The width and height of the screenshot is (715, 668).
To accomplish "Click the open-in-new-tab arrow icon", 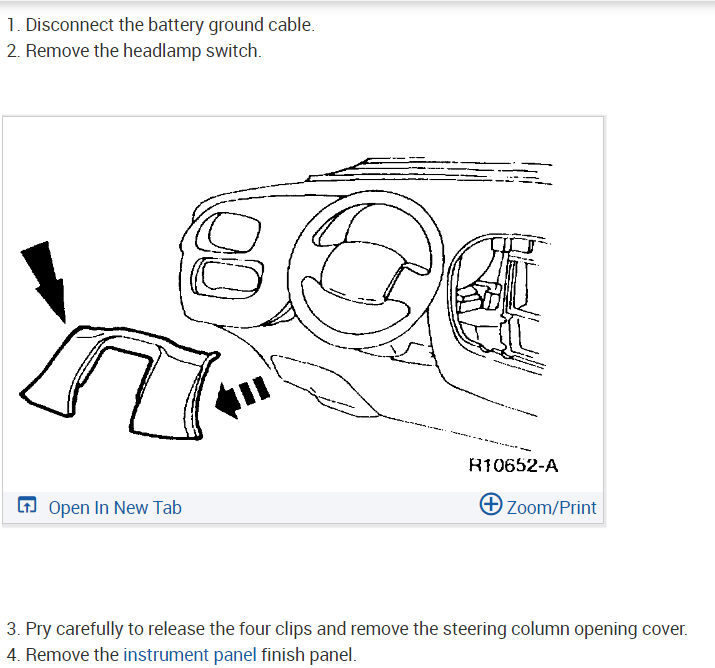I will pyautogui.click(x=27, y=505).
